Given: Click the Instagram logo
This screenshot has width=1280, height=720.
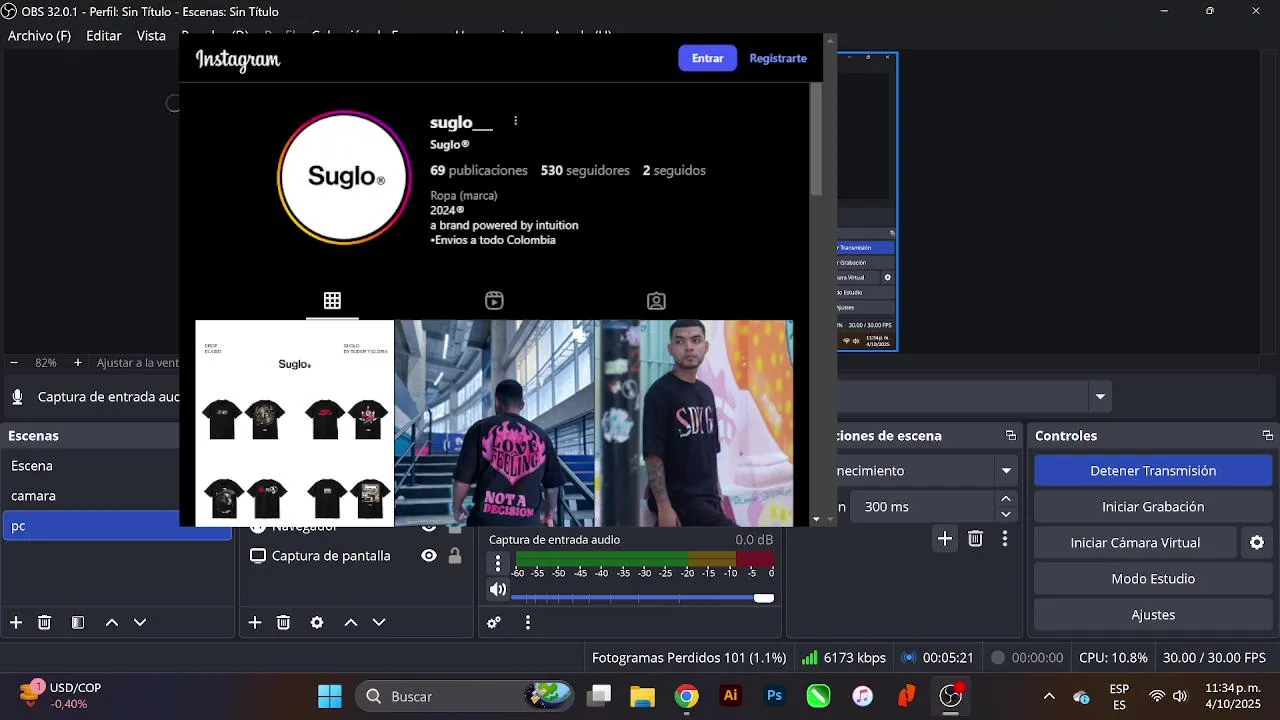Looking at the screenshot, I should point(238,59).
